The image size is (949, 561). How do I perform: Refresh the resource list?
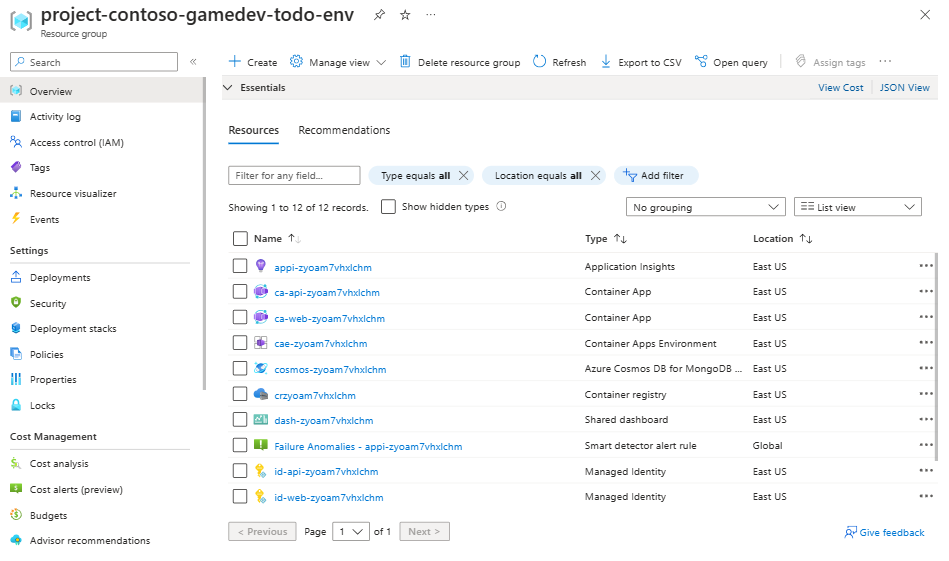click(559, 62)
